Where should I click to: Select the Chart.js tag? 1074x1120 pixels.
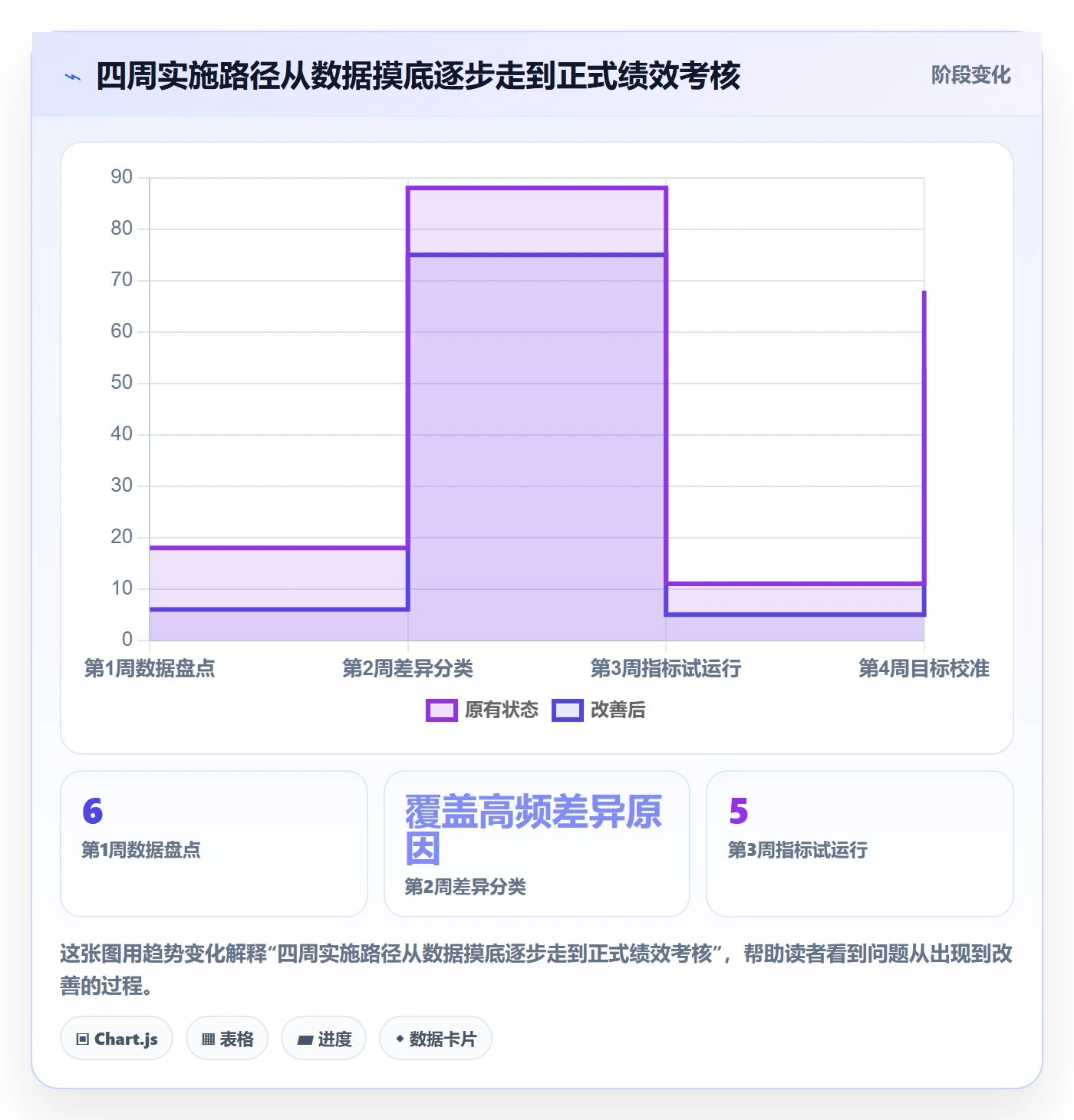[x=117, y=1039]
